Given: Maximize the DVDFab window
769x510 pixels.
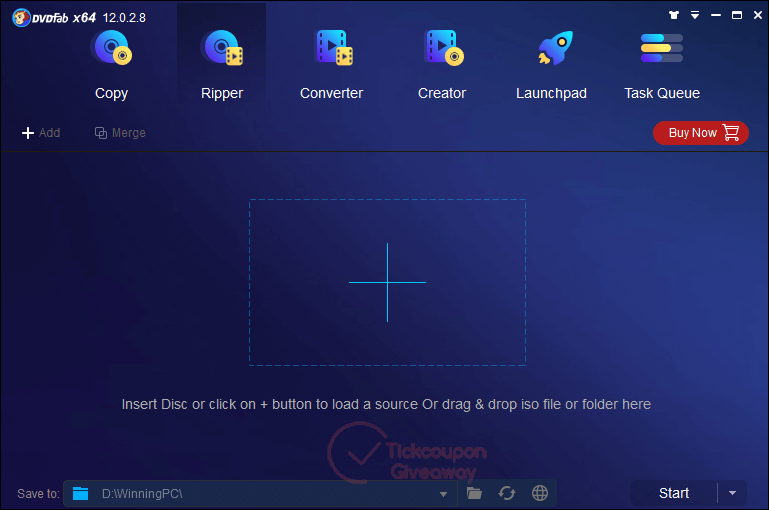Looking at the screenshot, I should [x=737, y=15].
